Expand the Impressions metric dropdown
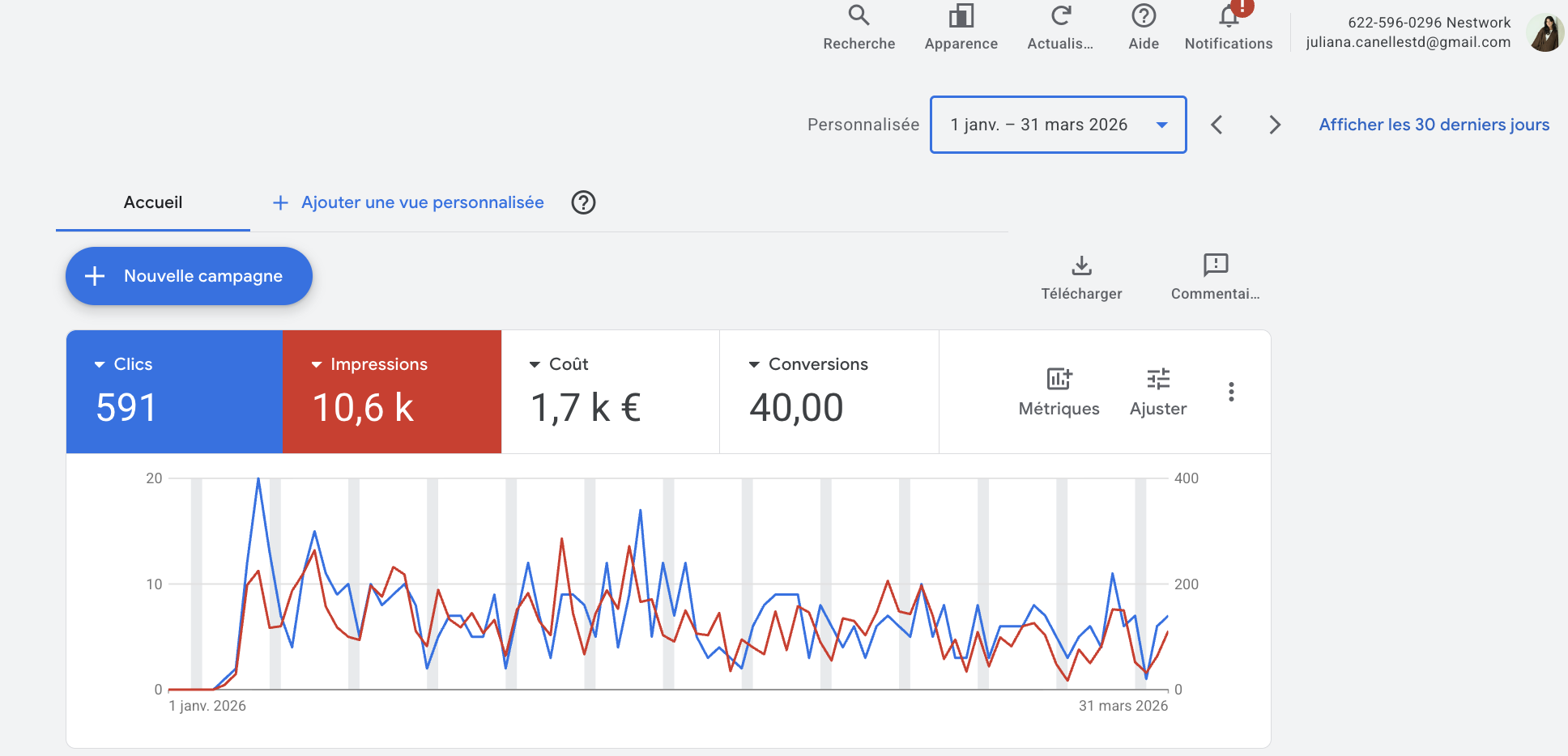Image resolution: width=1568 pixels, height=756 pixels. (317, 365)
